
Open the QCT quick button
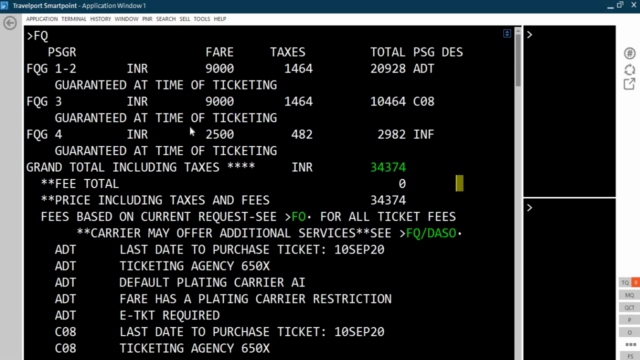click(629, 307)
